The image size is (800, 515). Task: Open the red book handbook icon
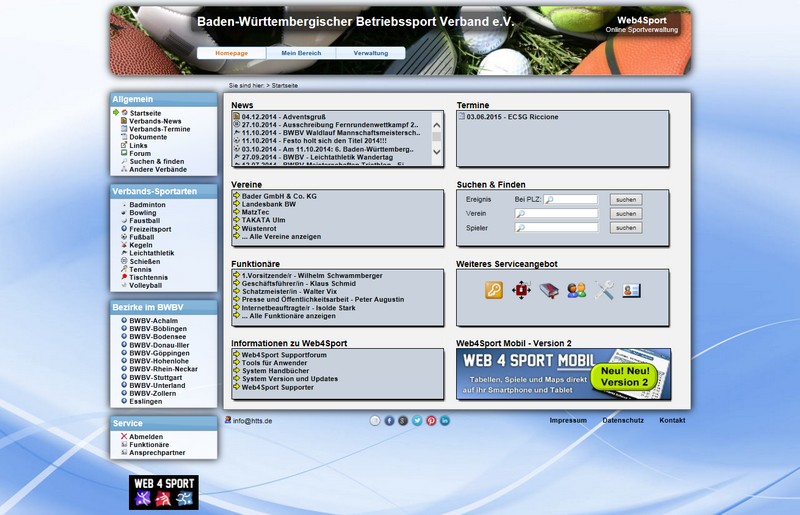(548, 291)
